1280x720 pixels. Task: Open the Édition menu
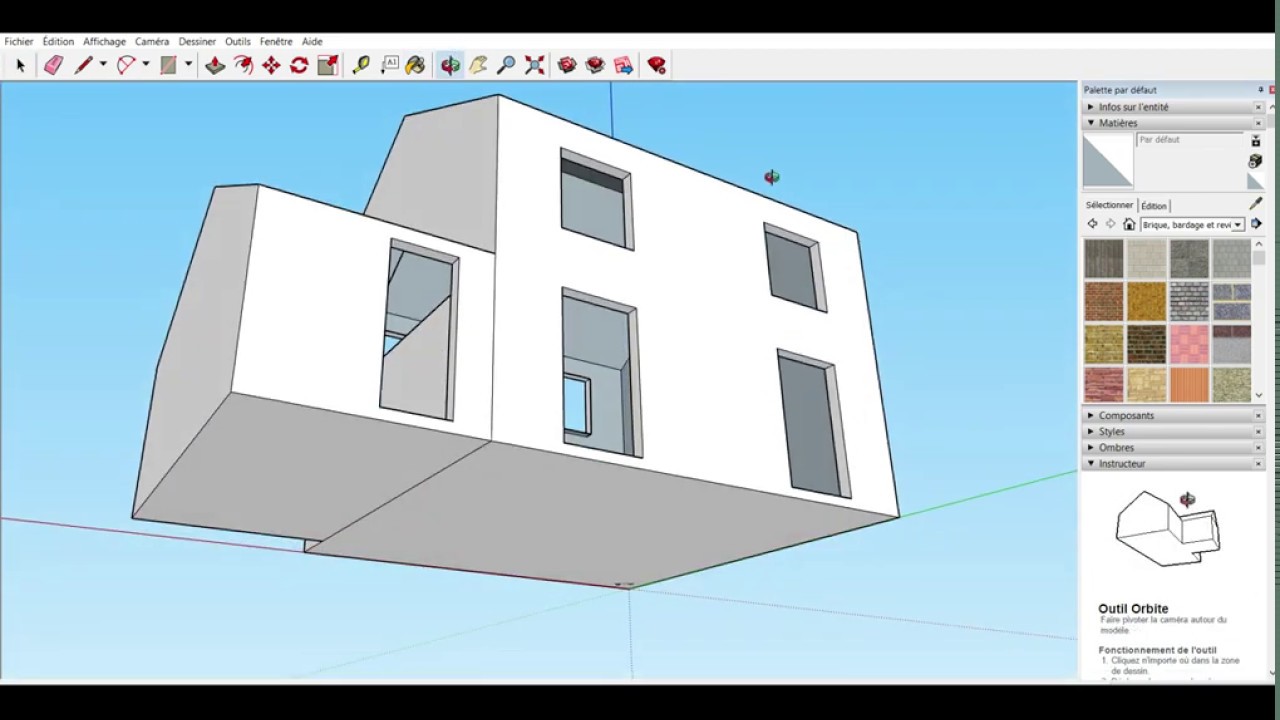(58, 42)
